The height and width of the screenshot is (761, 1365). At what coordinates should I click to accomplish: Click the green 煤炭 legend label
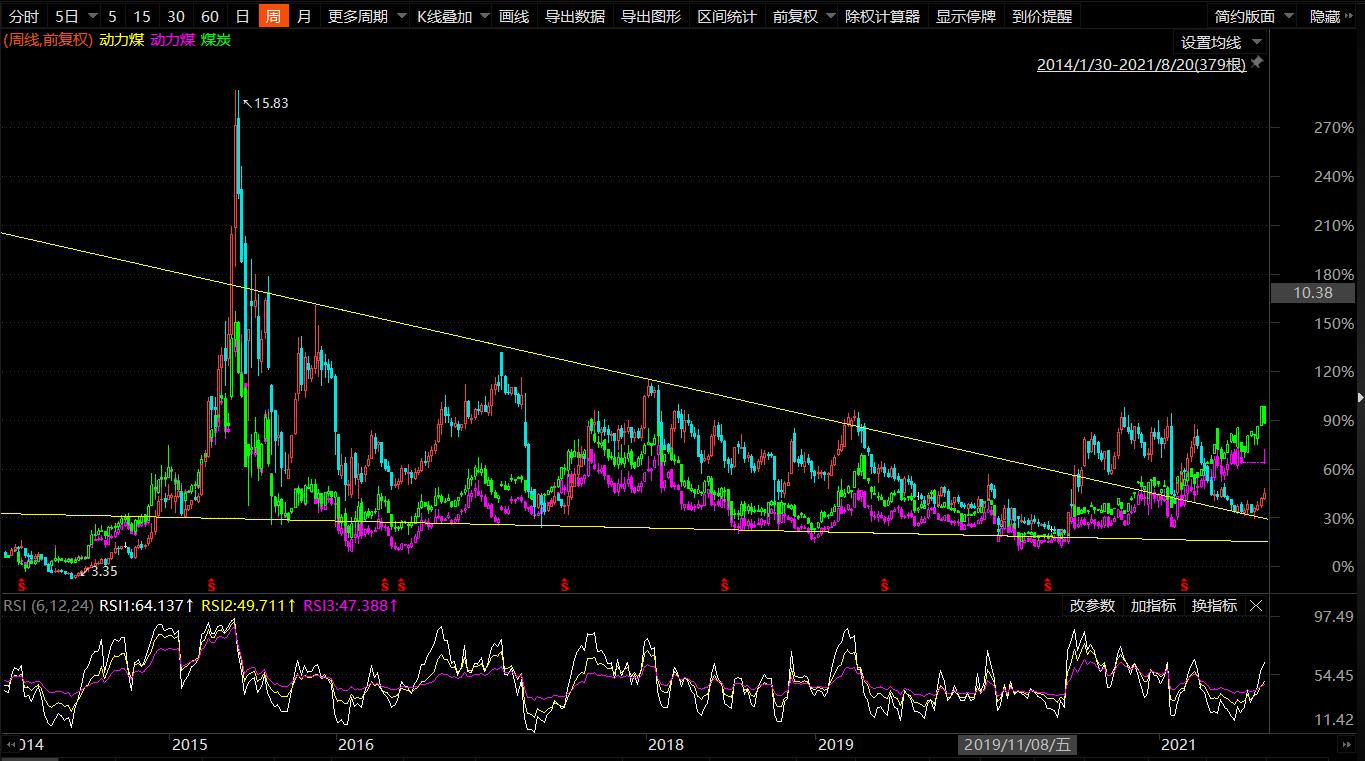(215, 40)
